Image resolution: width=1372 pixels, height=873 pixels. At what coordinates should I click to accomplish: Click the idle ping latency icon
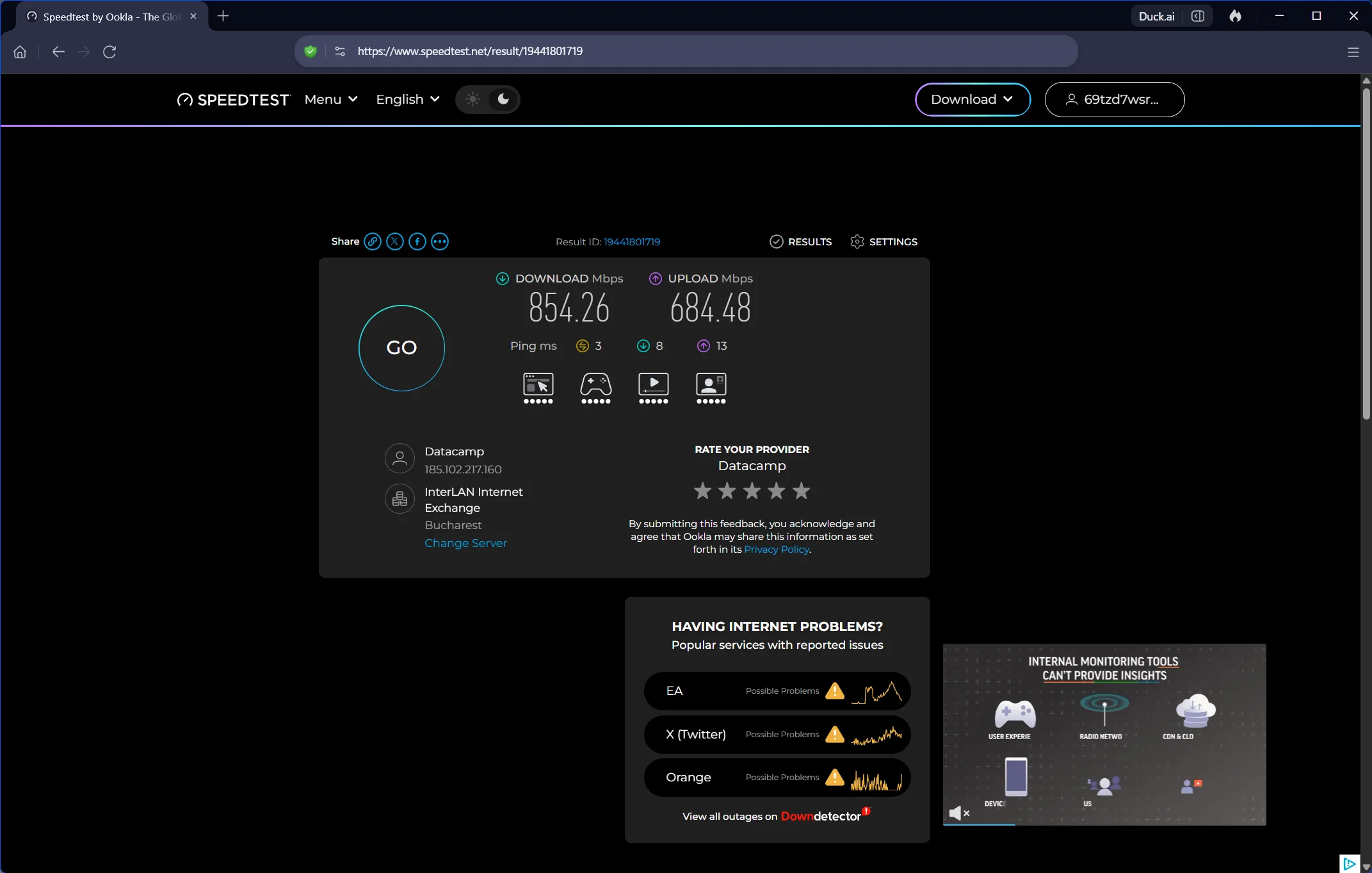tap(582, 346)
